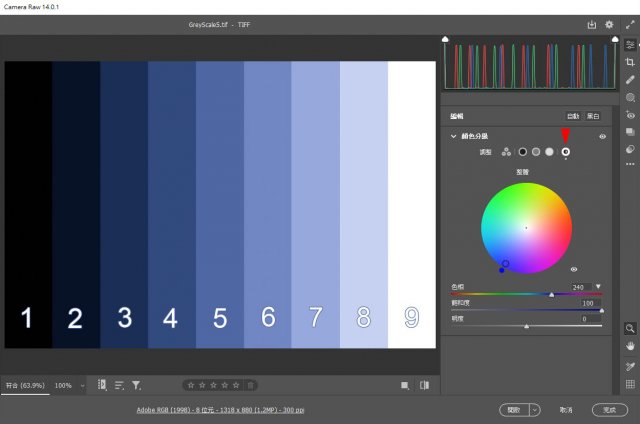The height and width of the screenshot is (424, 640).
Task: Collapse the 顏色分級 panel section
Action: [x=453, y=136]
